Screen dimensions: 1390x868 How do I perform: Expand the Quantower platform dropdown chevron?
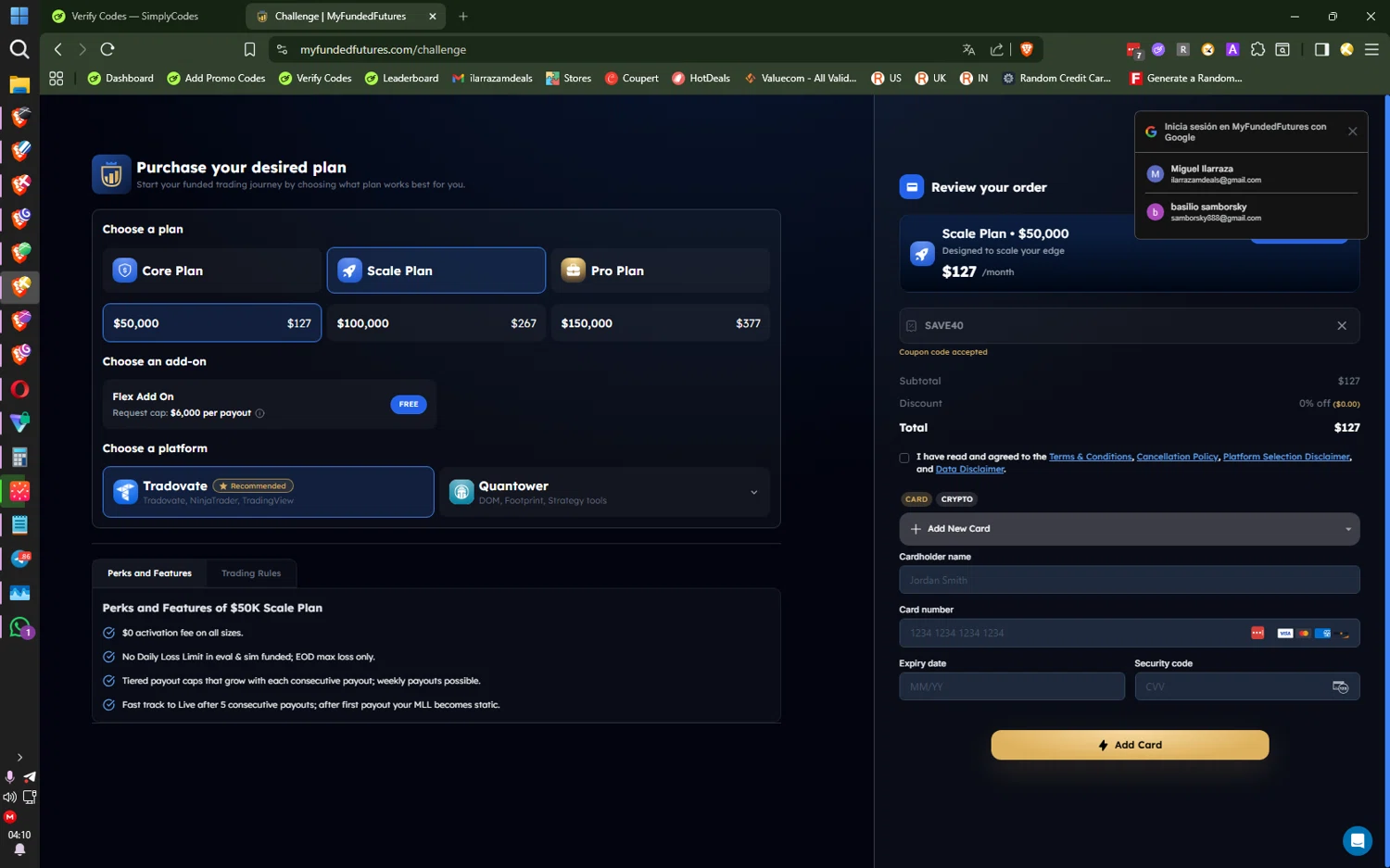(753, 492)
